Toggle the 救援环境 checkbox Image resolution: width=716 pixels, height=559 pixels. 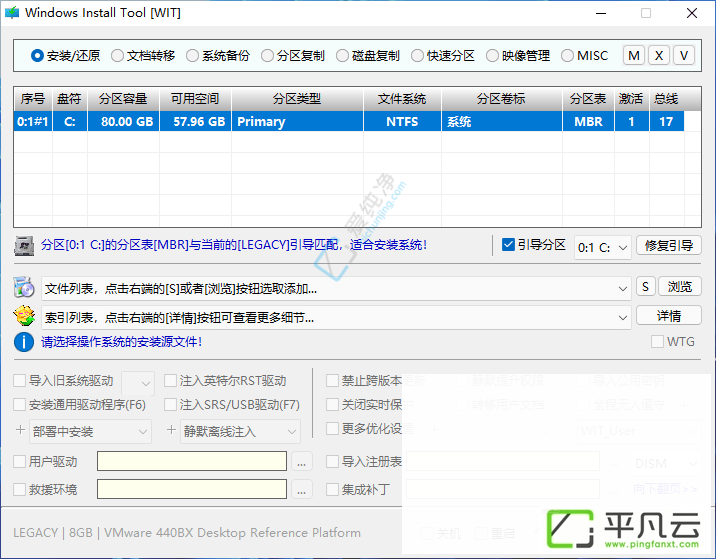20,490
